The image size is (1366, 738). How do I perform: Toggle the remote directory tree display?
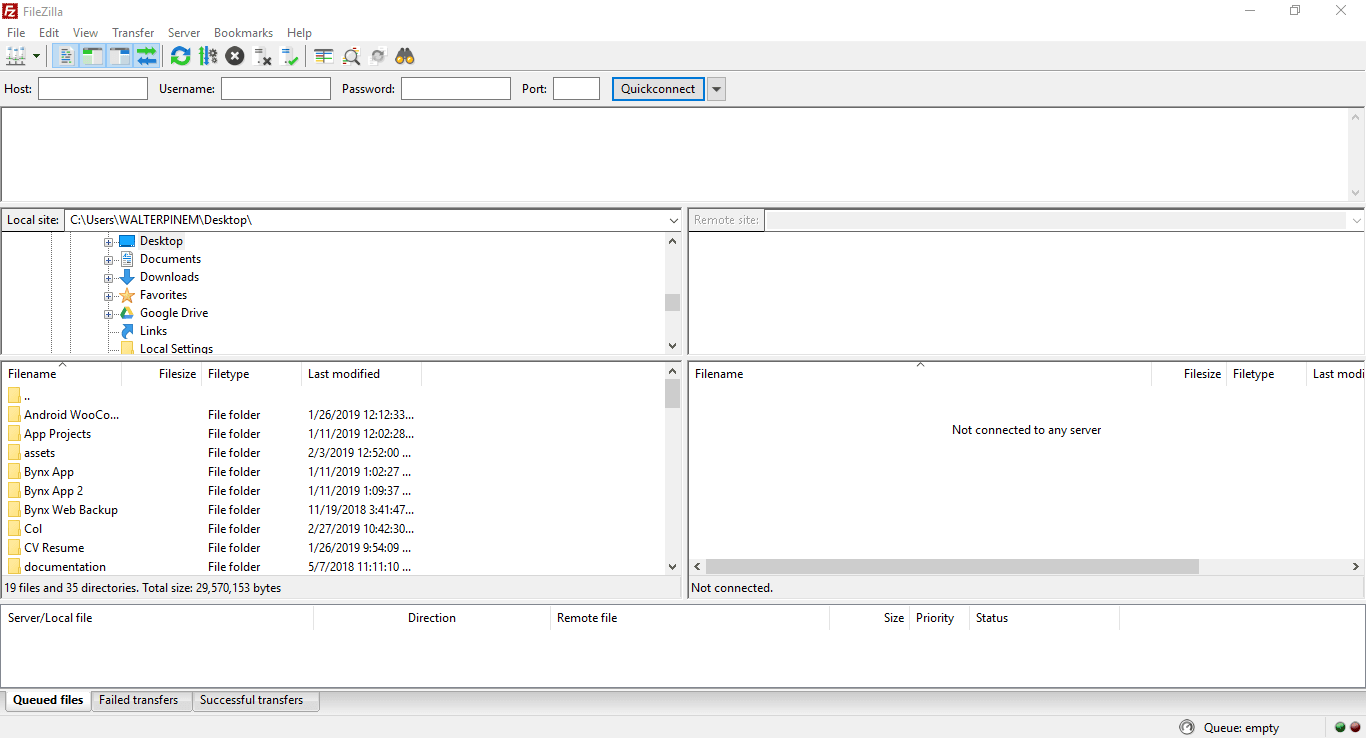(119, 56)
